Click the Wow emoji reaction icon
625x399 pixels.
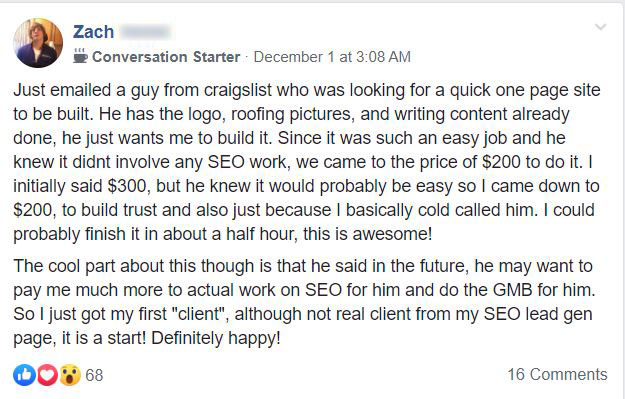pyautogui.click(x=70, y=375)
